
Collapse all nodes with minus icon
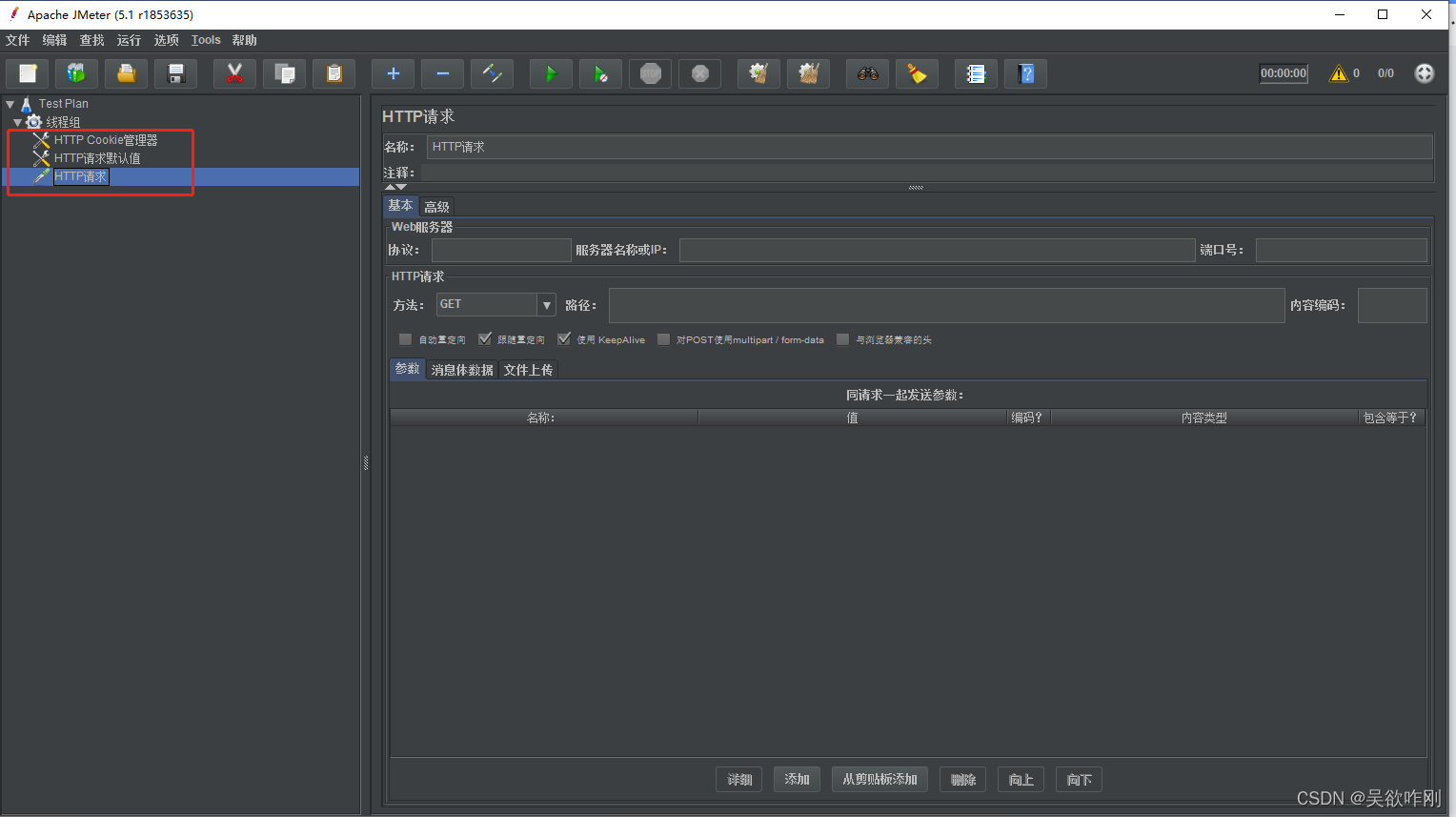pos(442,73)
